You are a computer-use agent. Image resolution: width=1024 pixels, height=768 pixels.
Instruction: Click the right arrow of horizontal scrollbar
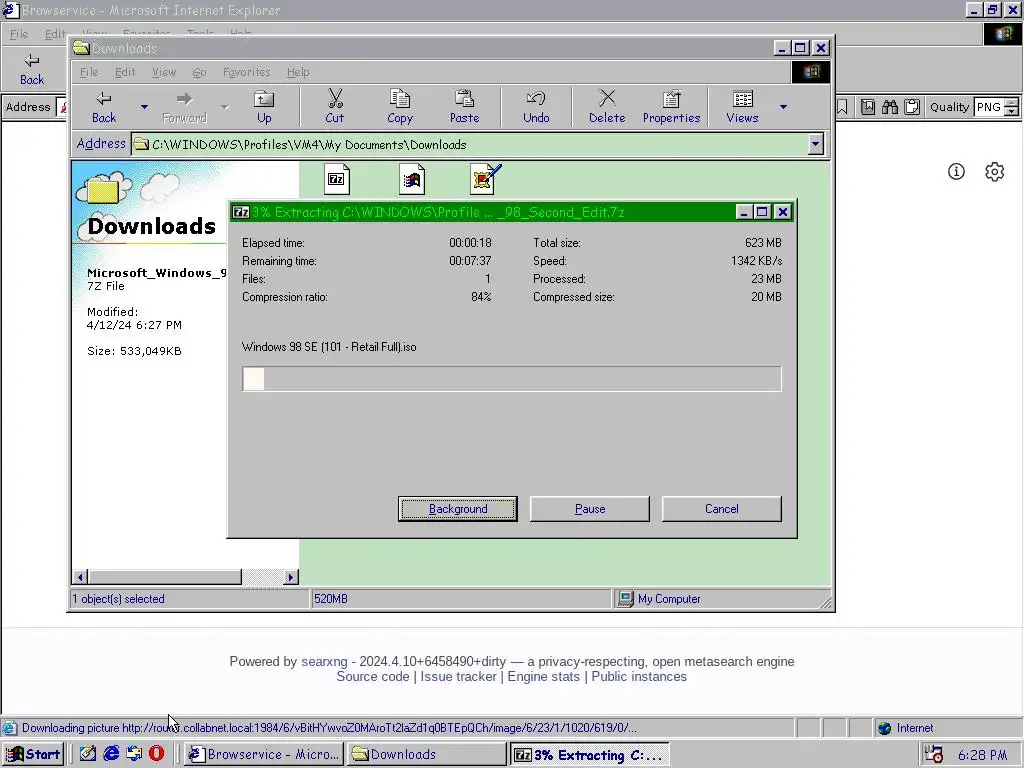click(x=291, y=577)
